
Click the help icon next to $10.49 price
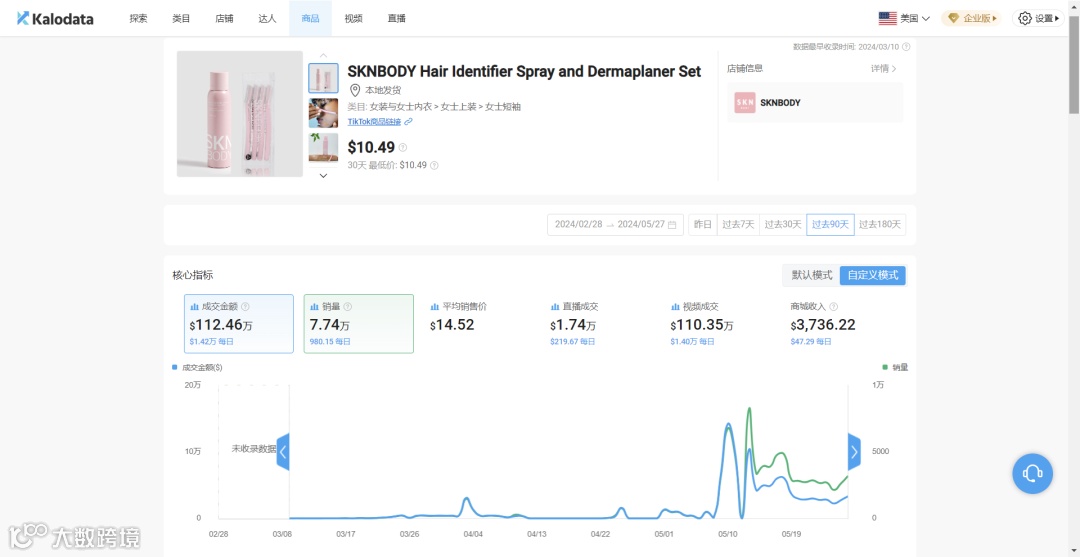click(x=403, y=147)
